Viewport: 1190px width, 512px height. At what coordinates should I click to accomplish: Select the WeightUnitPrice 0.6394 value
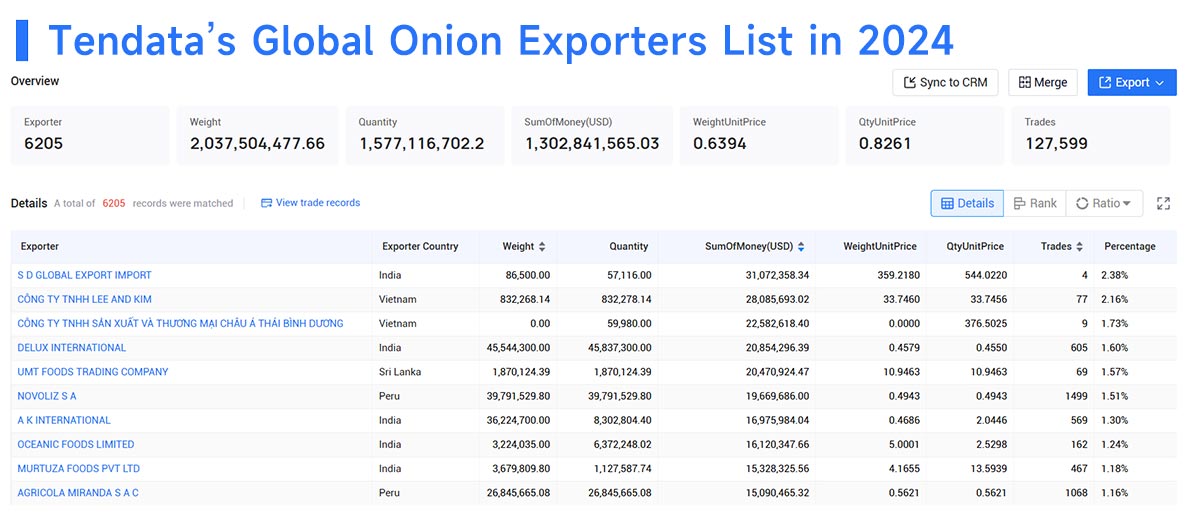click(719, 143)
